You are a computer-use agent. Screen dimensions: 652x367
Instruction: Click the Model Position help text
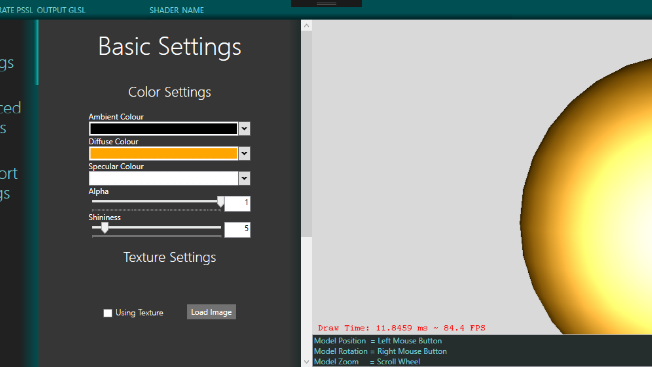[378, 341]
